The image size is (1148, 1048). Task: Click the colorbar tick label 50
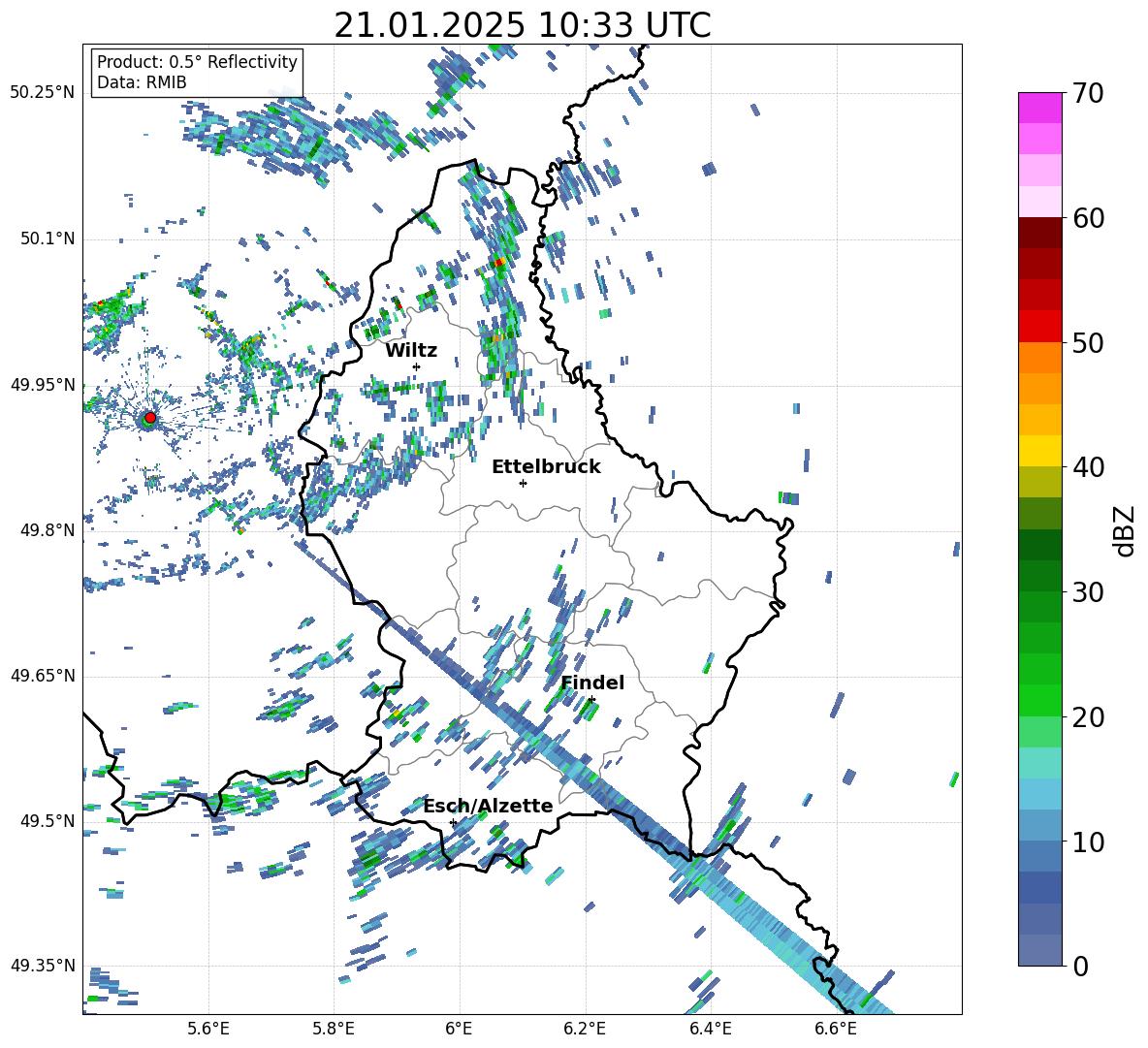click(1088, 343)
